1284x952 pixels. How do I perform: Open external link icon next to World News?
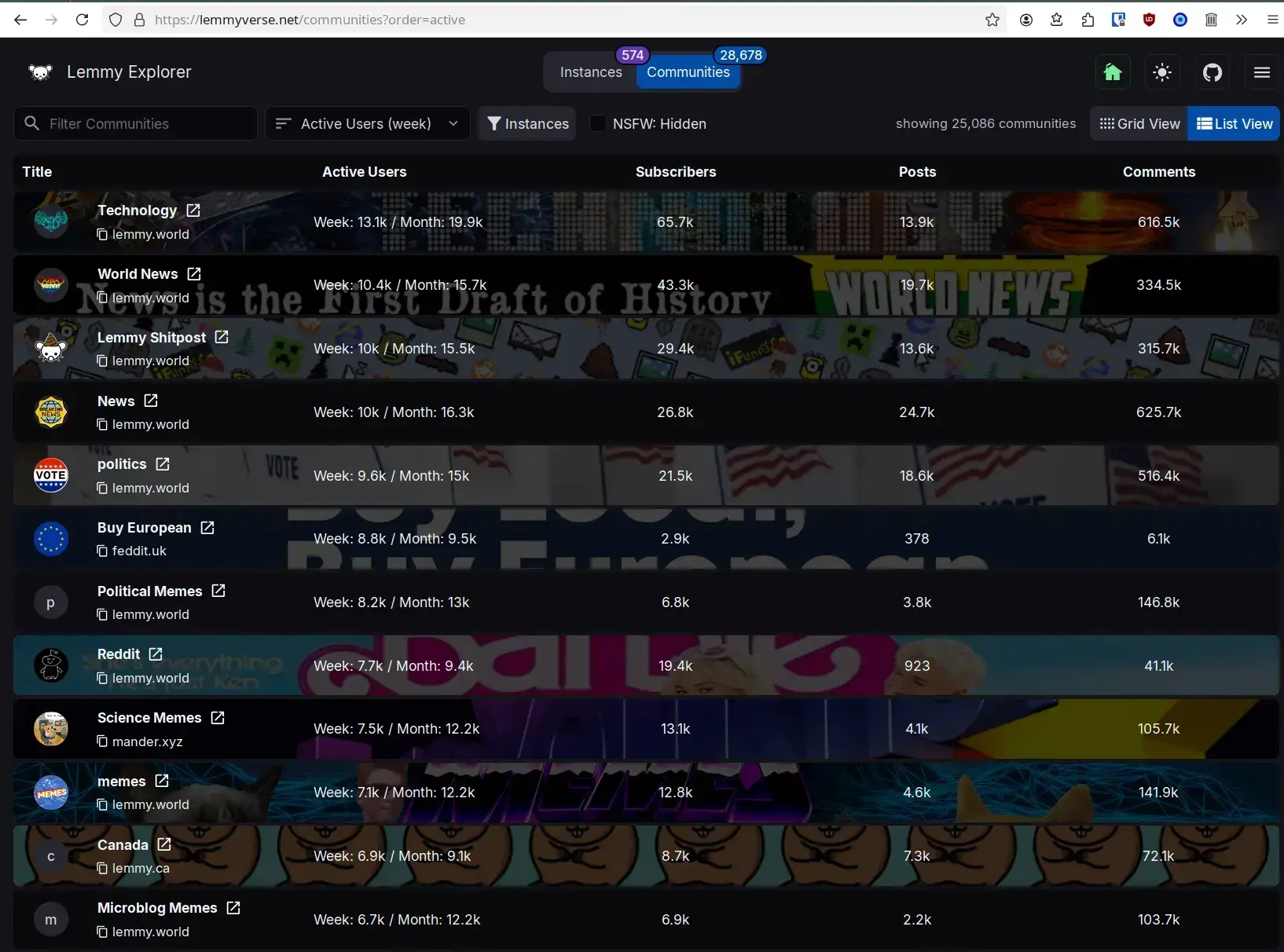(194, 274)
